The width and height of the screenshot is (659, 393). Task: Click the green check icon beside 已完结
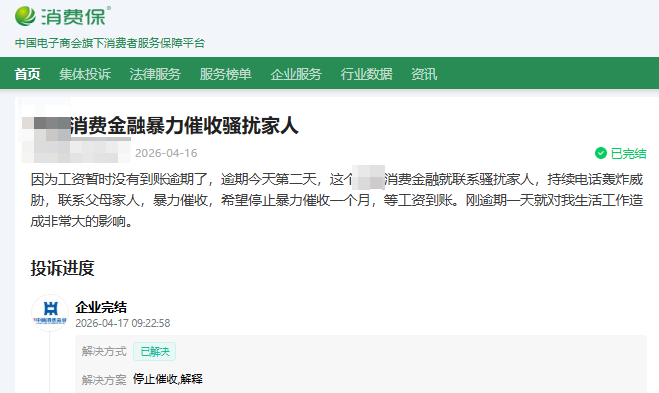(x=601, y=153)
